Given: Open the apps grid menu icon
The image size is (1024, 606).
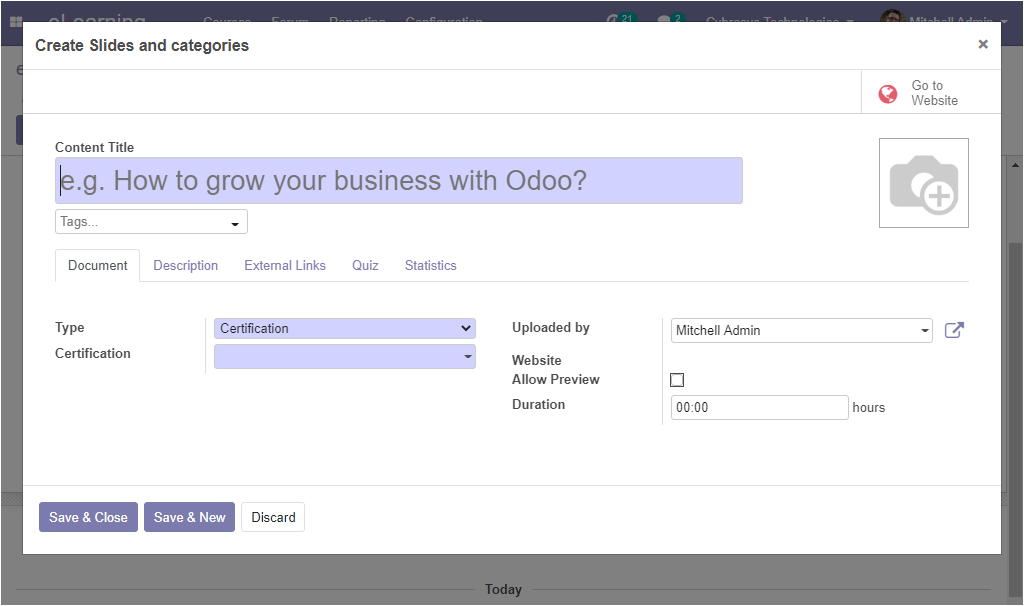Looking at the screenshot, I should (x=16, y=22).
